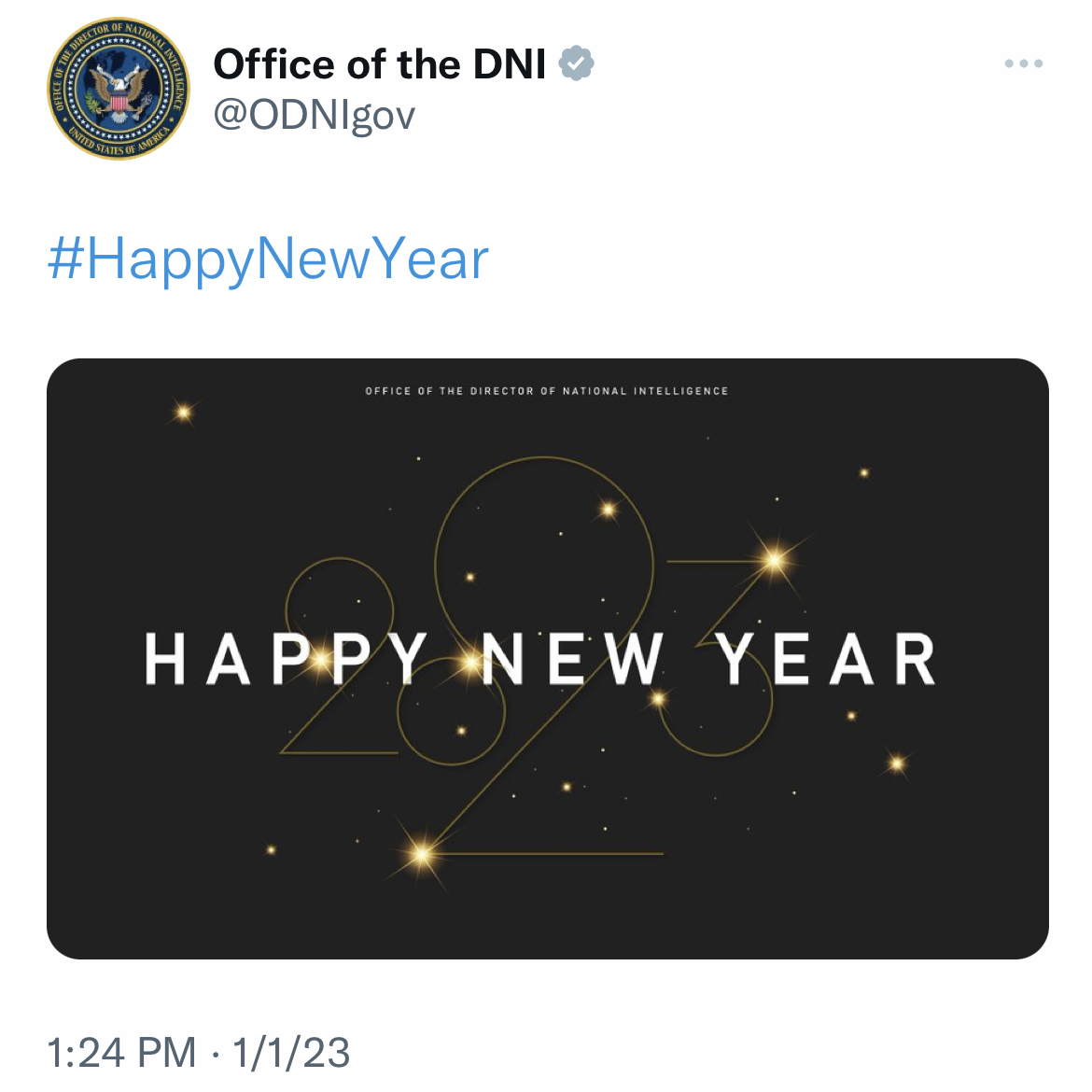Click the gold underline beneath the 2023 graphic

[x=560, y=854]
